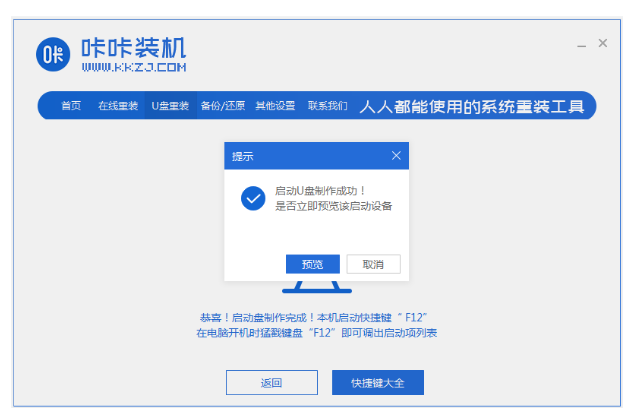Click the 咔咔装机 title text
Screen dimensions: 639x413
pyautogui.click(x=134, y=48)
